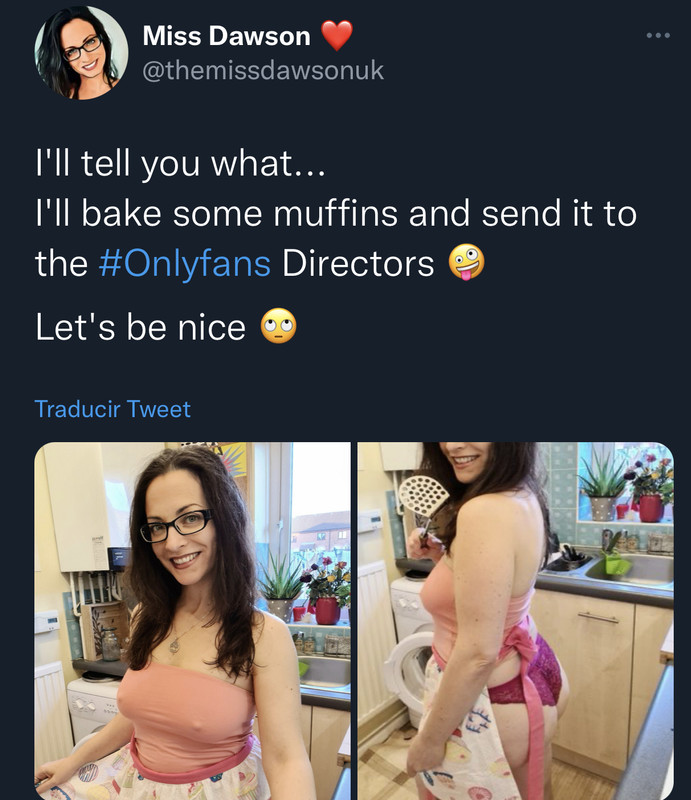
Task: Open the three-dot more options menu
Action: coord(658,35)
